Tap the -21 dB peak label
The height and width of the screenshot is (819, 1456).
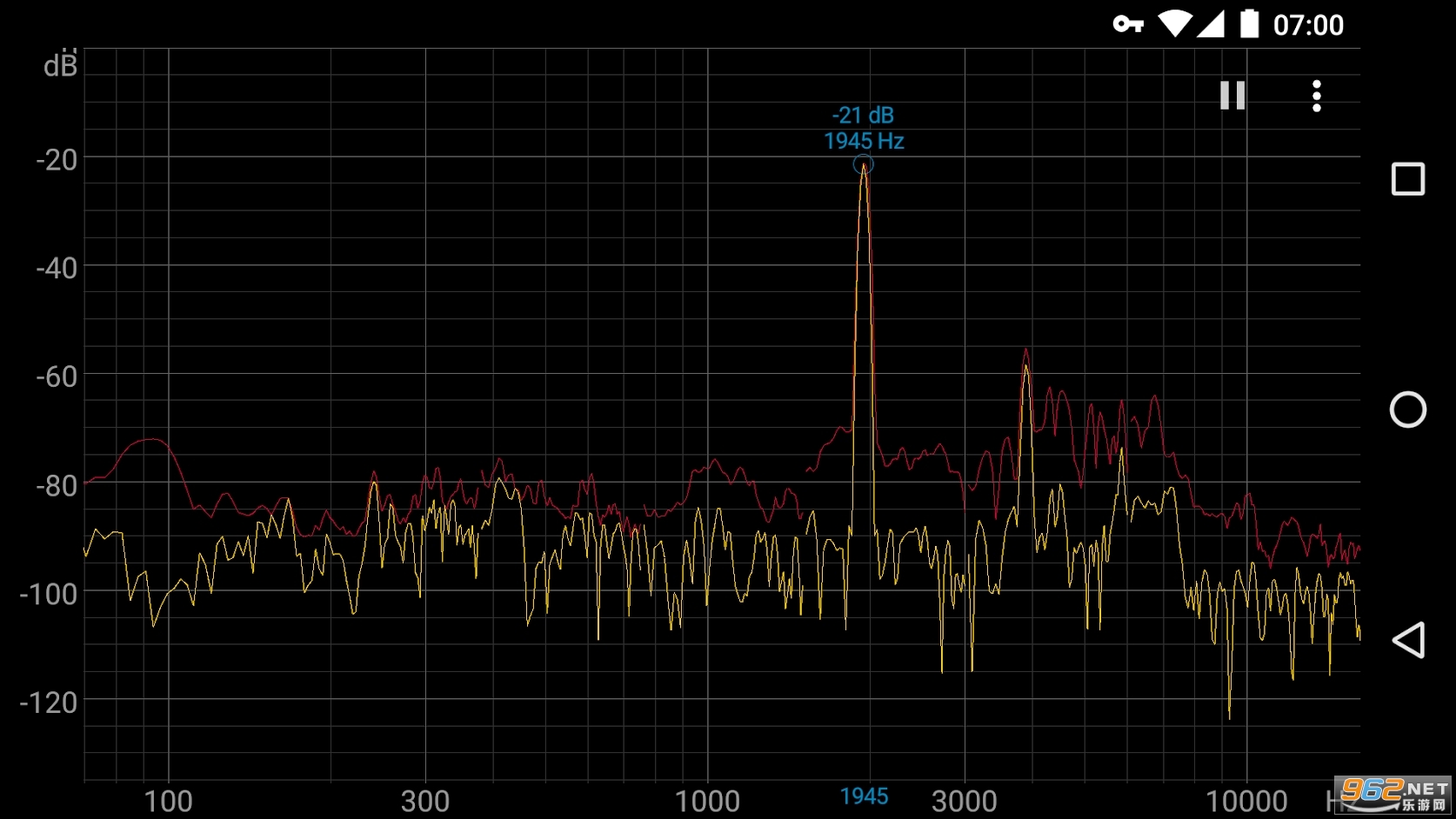pyautogui.click(x=863, y=116)
